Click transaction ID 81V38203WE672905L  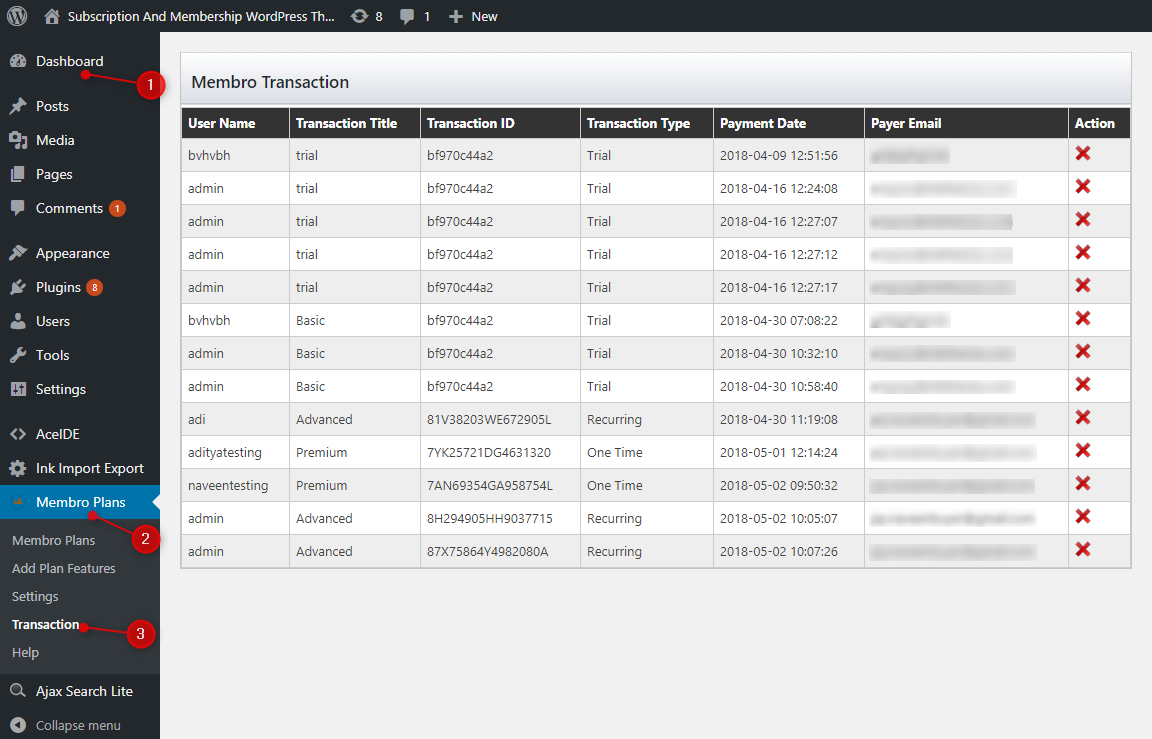tap(489, 419)
